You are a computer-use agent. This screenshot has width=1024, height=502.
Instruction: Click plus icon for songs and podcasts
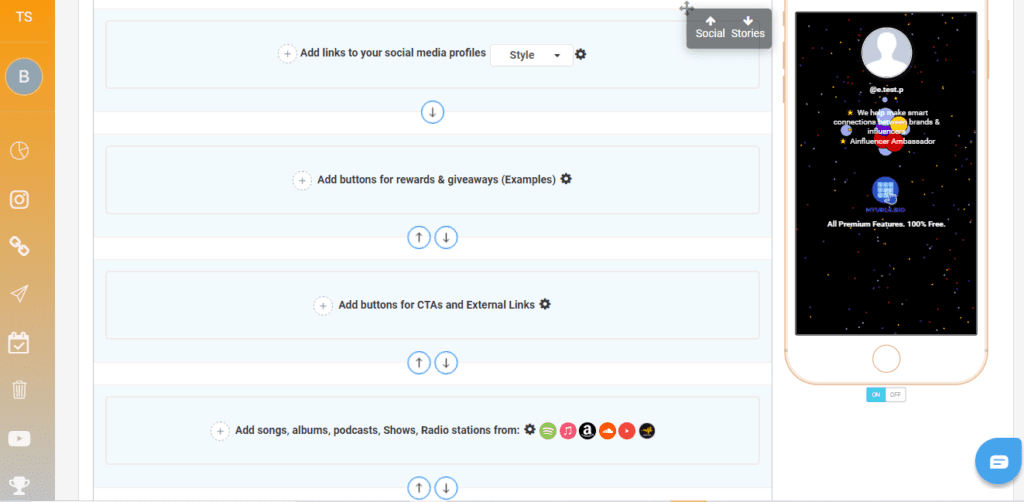coord(220,431)
